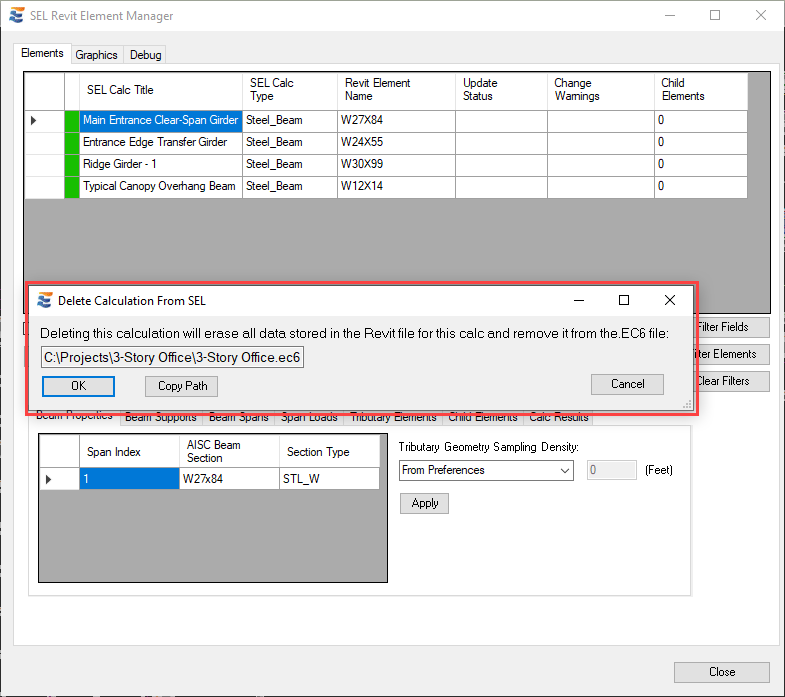Image resolution: width=785 pixels, height=697 pixels.
Task: Confirm deletion with the OK button
Action: 78,386
